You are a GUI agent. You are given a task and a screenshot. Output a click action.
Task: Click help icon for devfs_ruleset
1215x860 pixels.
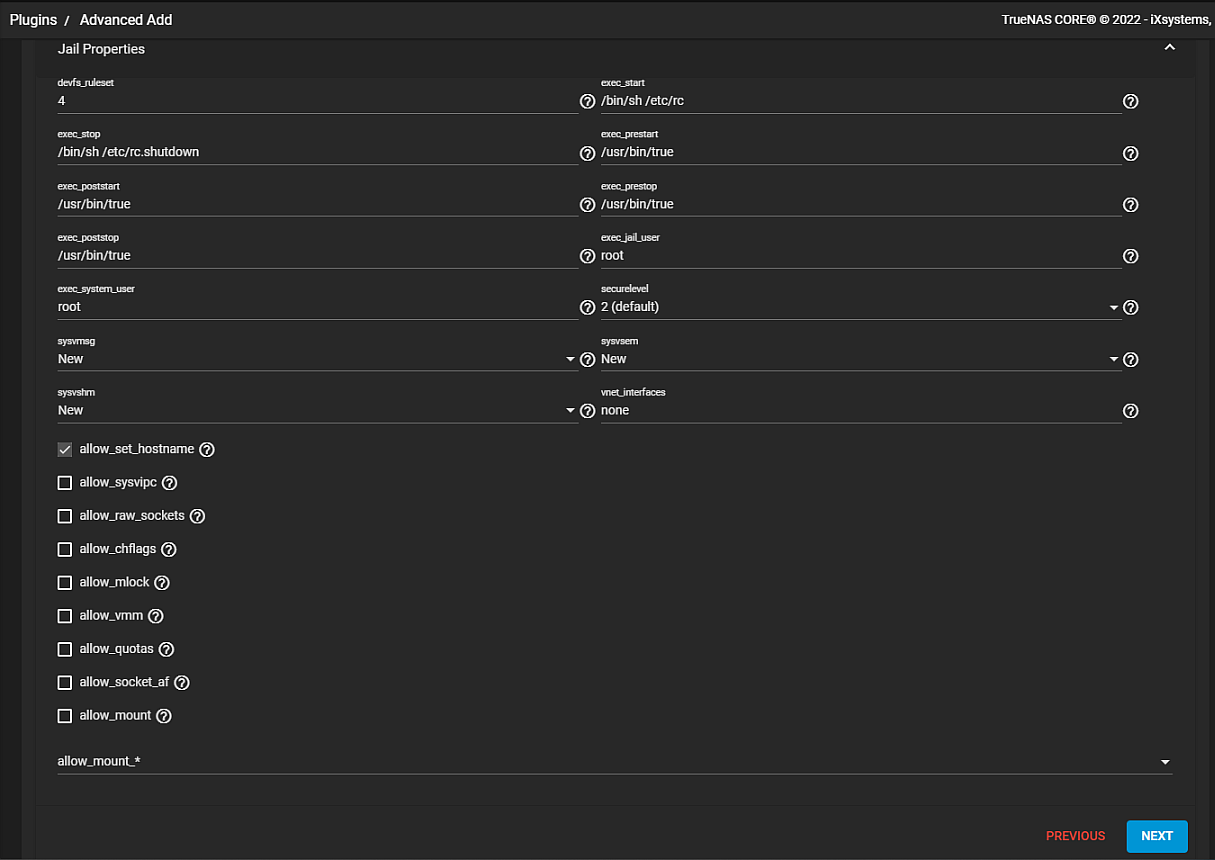tap(588, 101)
